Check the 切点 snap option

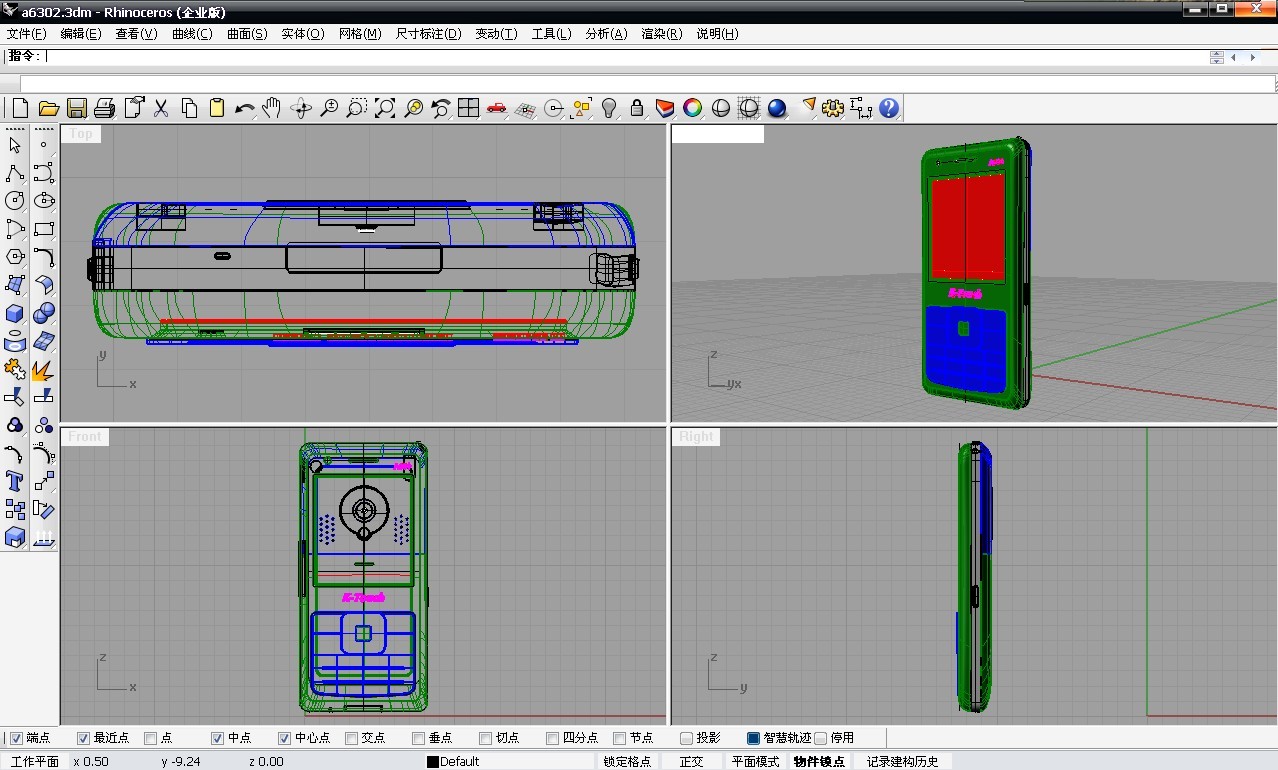tap(486, 738)
